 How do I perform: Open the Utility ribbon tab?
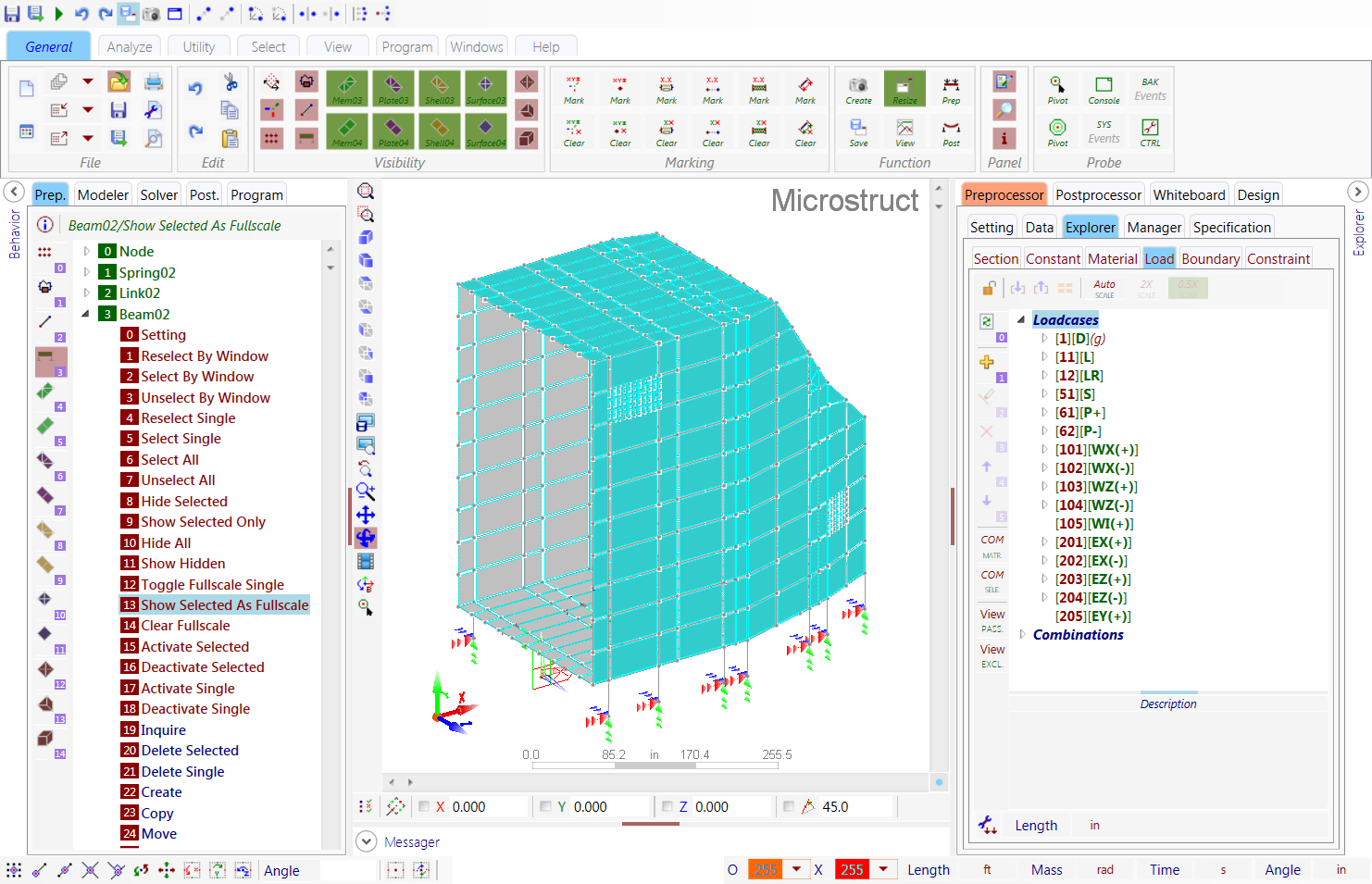coord(199,46)
